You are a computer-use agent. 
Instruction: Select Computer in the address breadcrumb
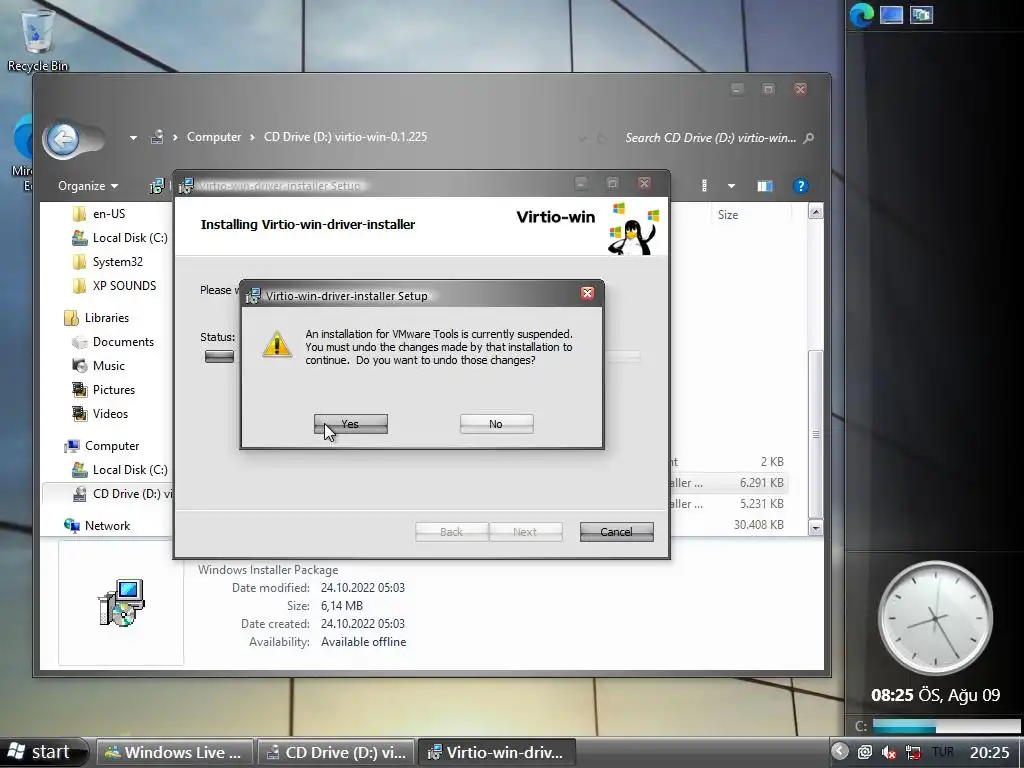[x=214, y=137]
